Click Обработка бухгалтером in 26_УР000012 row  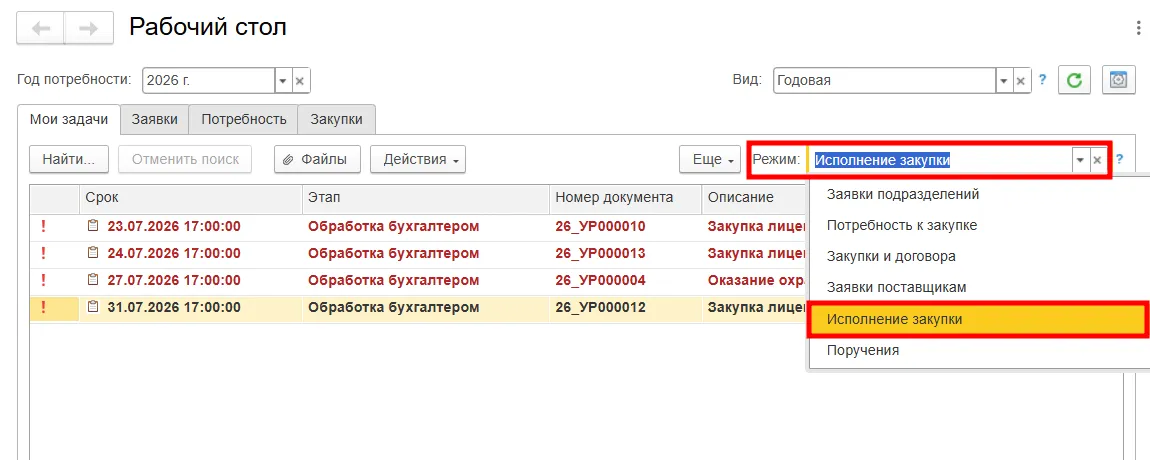tap(394, 307)
